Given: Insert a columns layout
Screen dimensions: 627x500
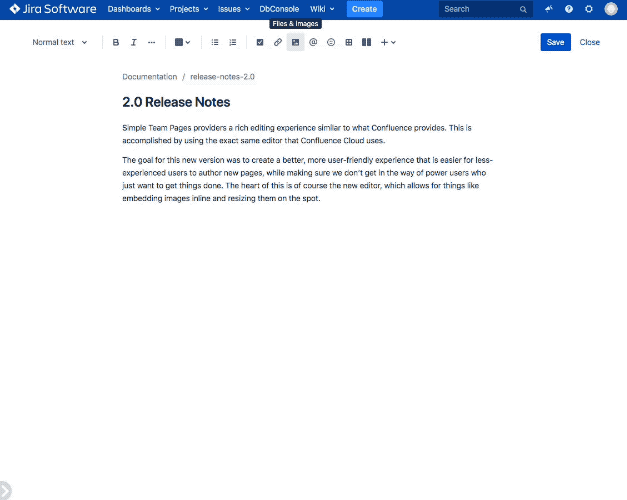Looking at the screenshot, I should coord(366,42).
